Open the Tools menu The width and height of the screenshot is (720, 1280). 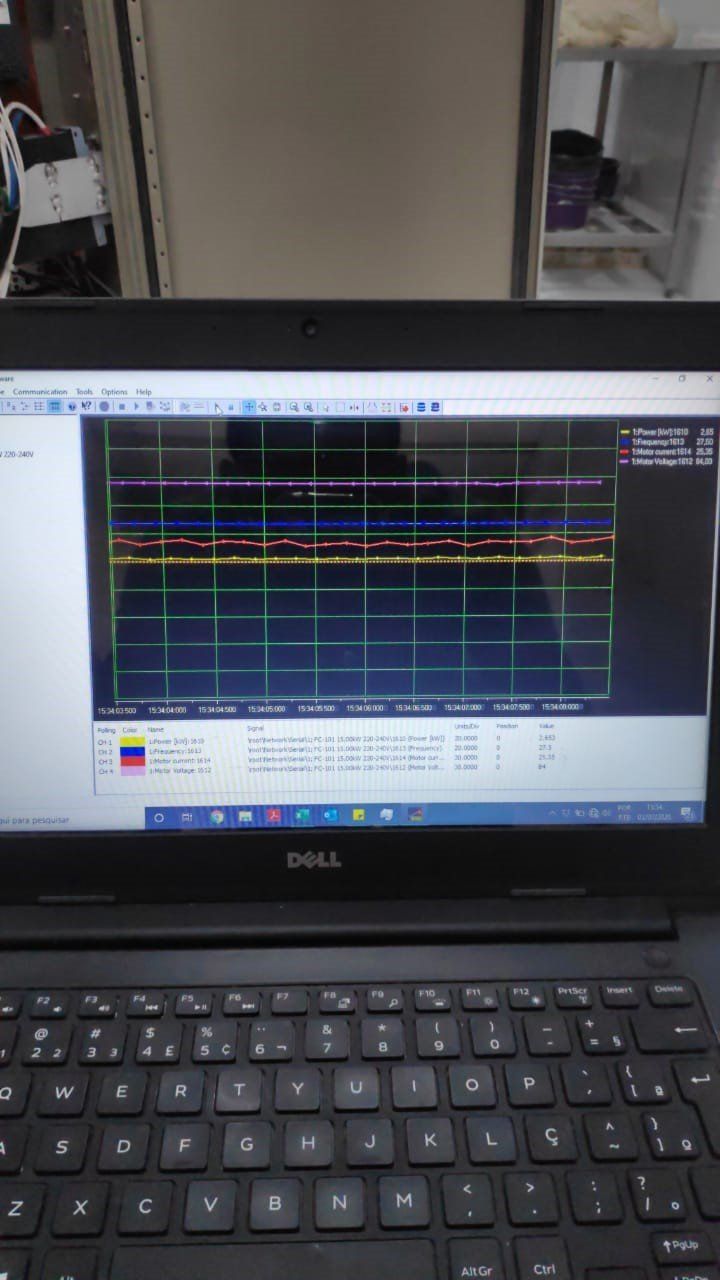(x=84, y=392)
